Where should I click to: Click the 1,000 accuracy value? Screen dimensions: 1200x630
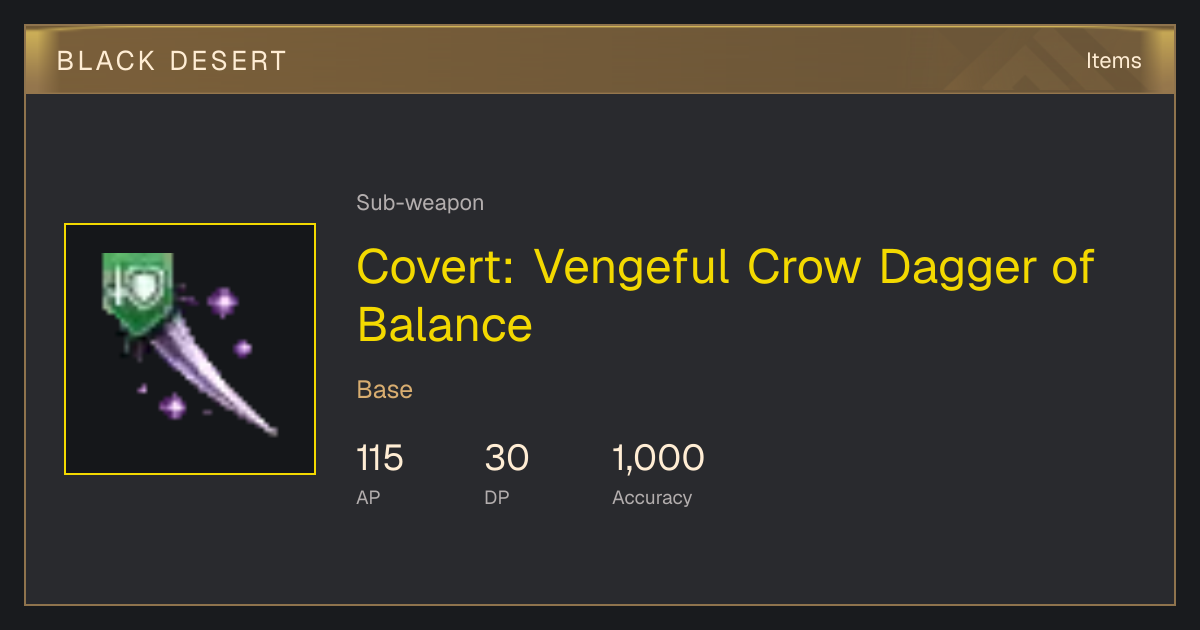click(x=658, y=458)
